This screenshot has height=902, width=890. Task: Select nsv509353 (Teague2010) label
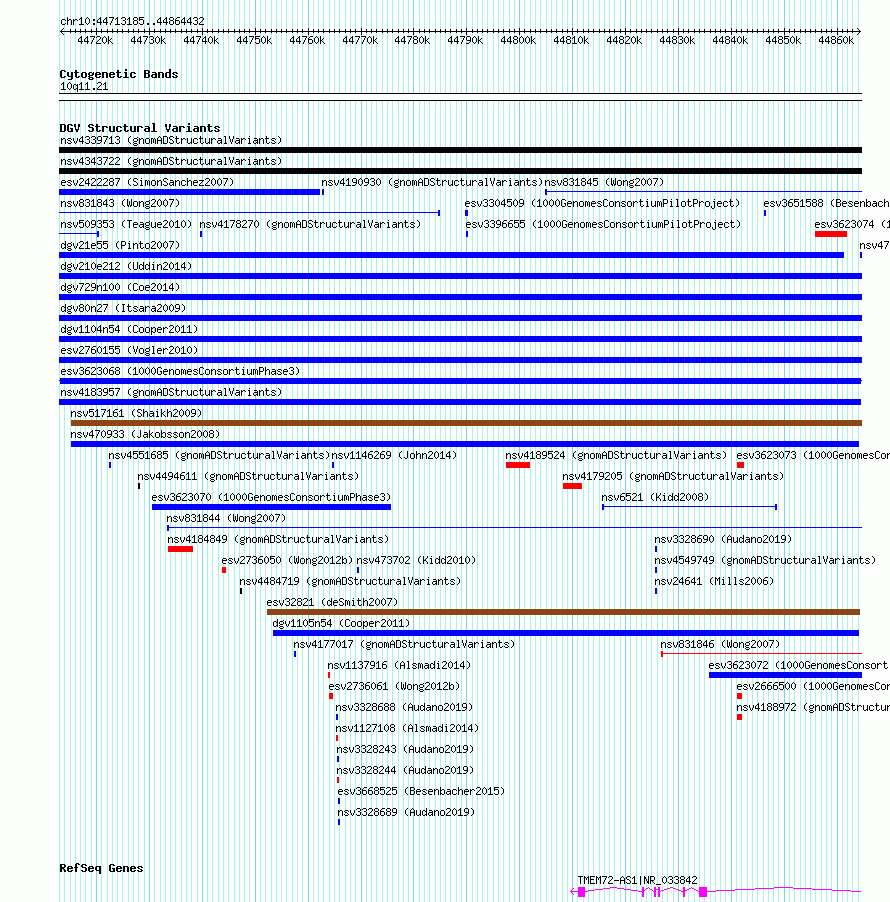[x=126, y=224]
